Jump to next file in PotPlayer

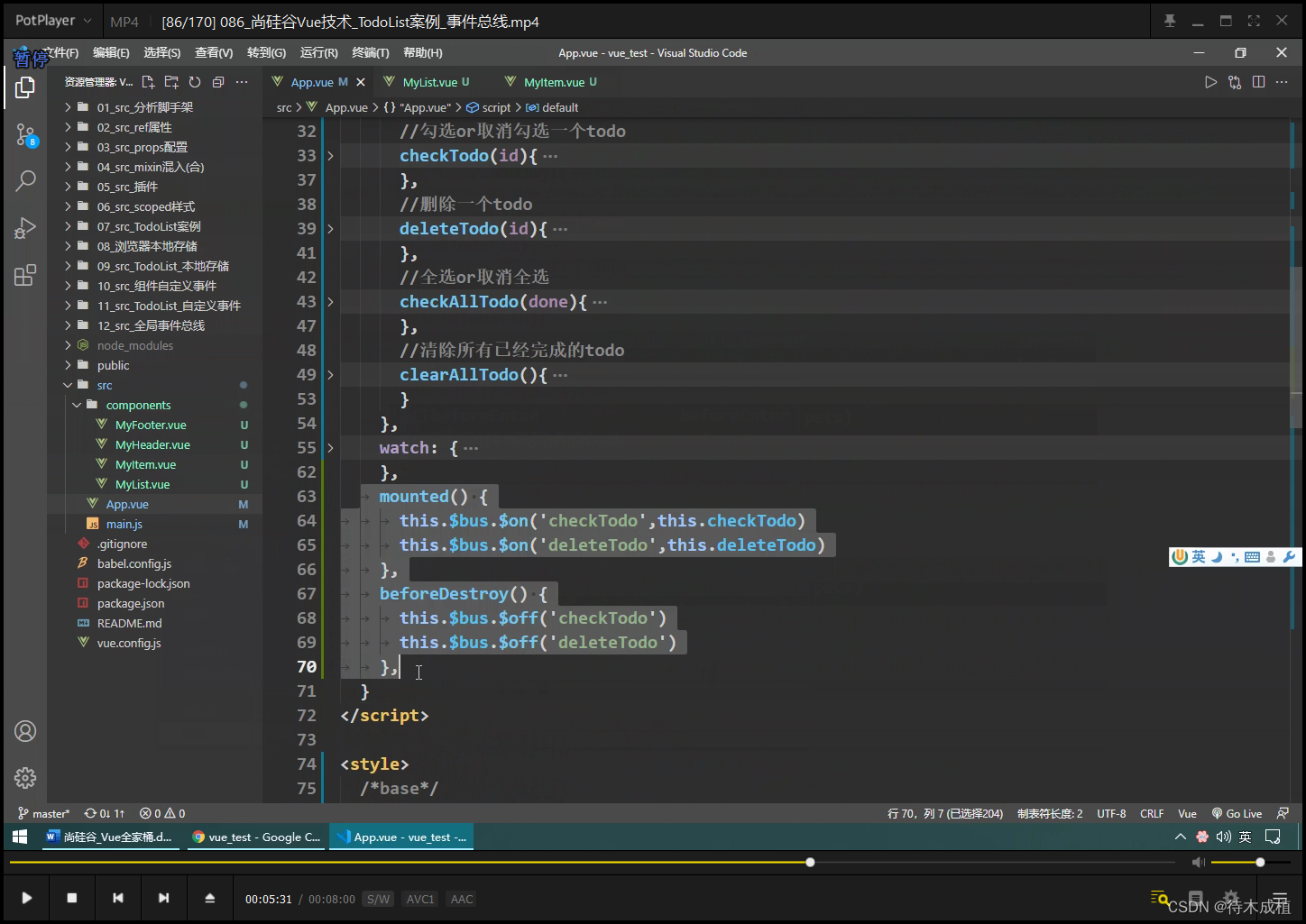[163, 898]
